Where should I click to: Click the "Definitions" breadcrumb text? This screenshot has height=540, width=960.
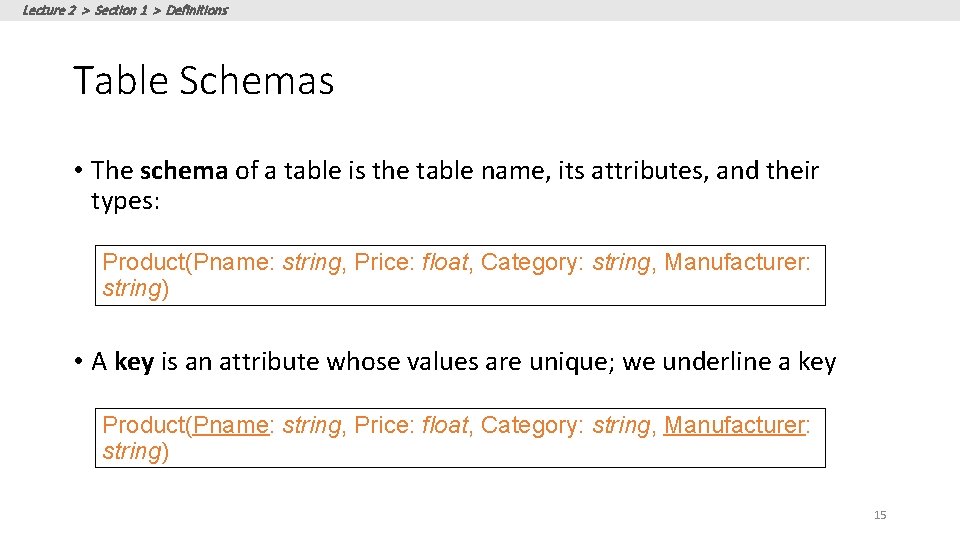197,10
